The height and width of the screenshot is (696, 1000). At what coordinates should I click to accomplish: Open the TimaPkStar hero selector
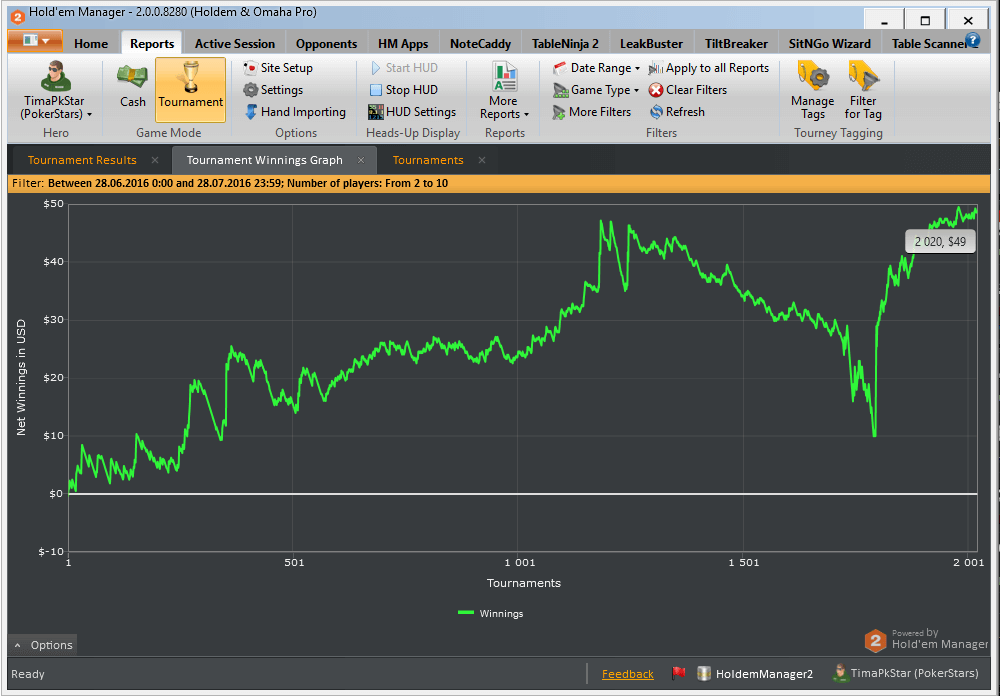56,90
